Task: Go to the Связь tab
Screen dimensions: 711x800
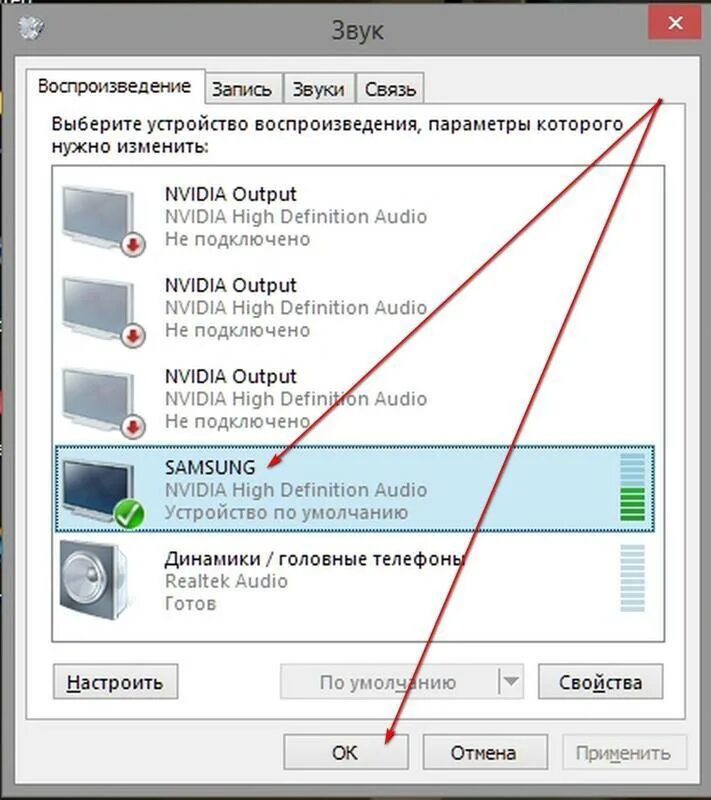Action: [x=390, y=89]
